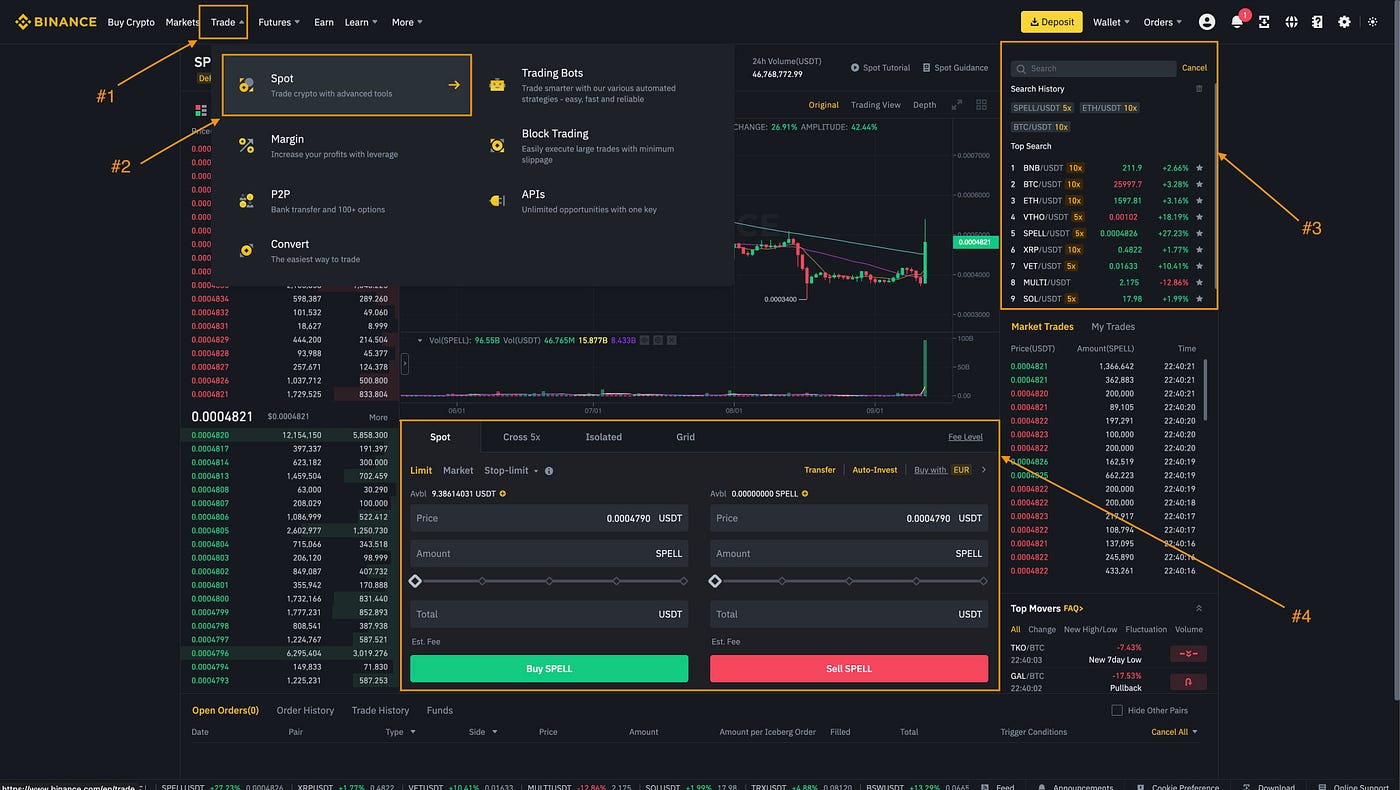The width and height of the screenshot is (1400, 790).
Task: Favorite VTHO/USDT with its star
Action: point(1199,217)
